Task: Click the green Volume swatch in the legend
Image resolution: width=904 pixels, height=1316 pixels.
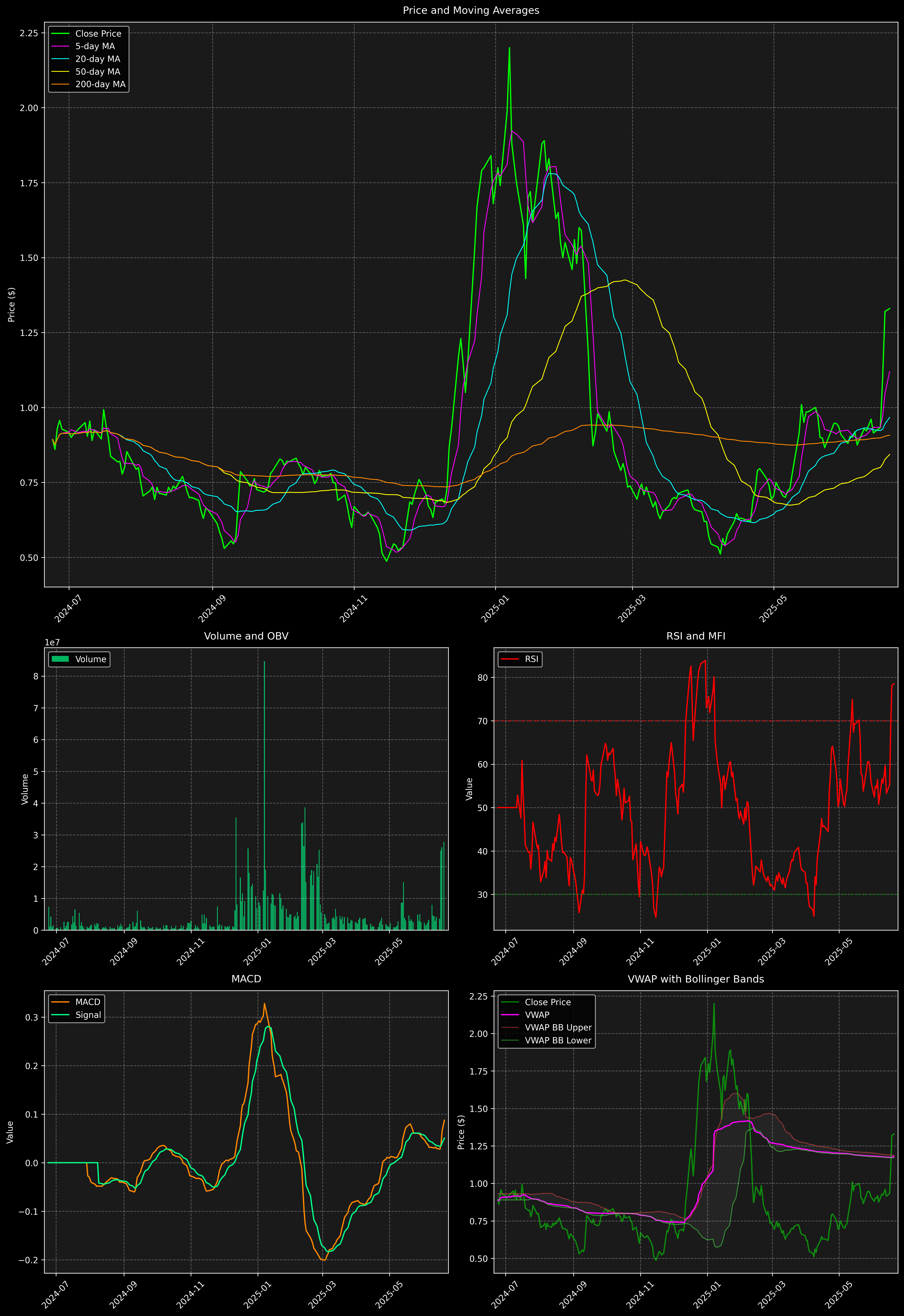Action: 60,659
